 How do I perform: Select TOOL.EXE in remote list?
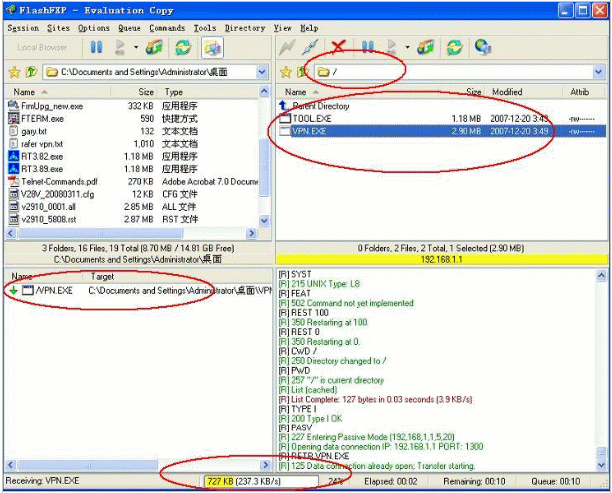tap(442, 119)
